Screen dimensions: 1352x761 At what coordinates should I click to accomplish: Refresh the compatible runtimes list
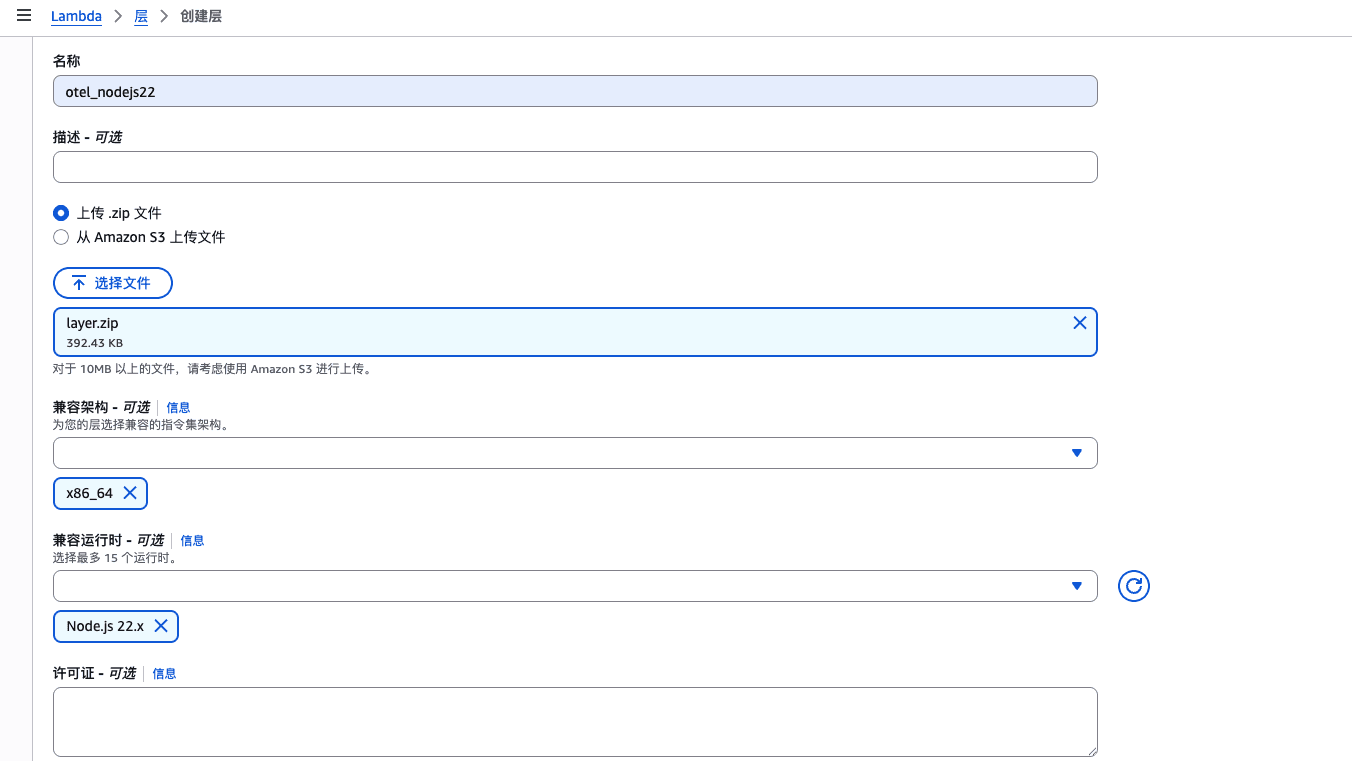point(1133,586)
